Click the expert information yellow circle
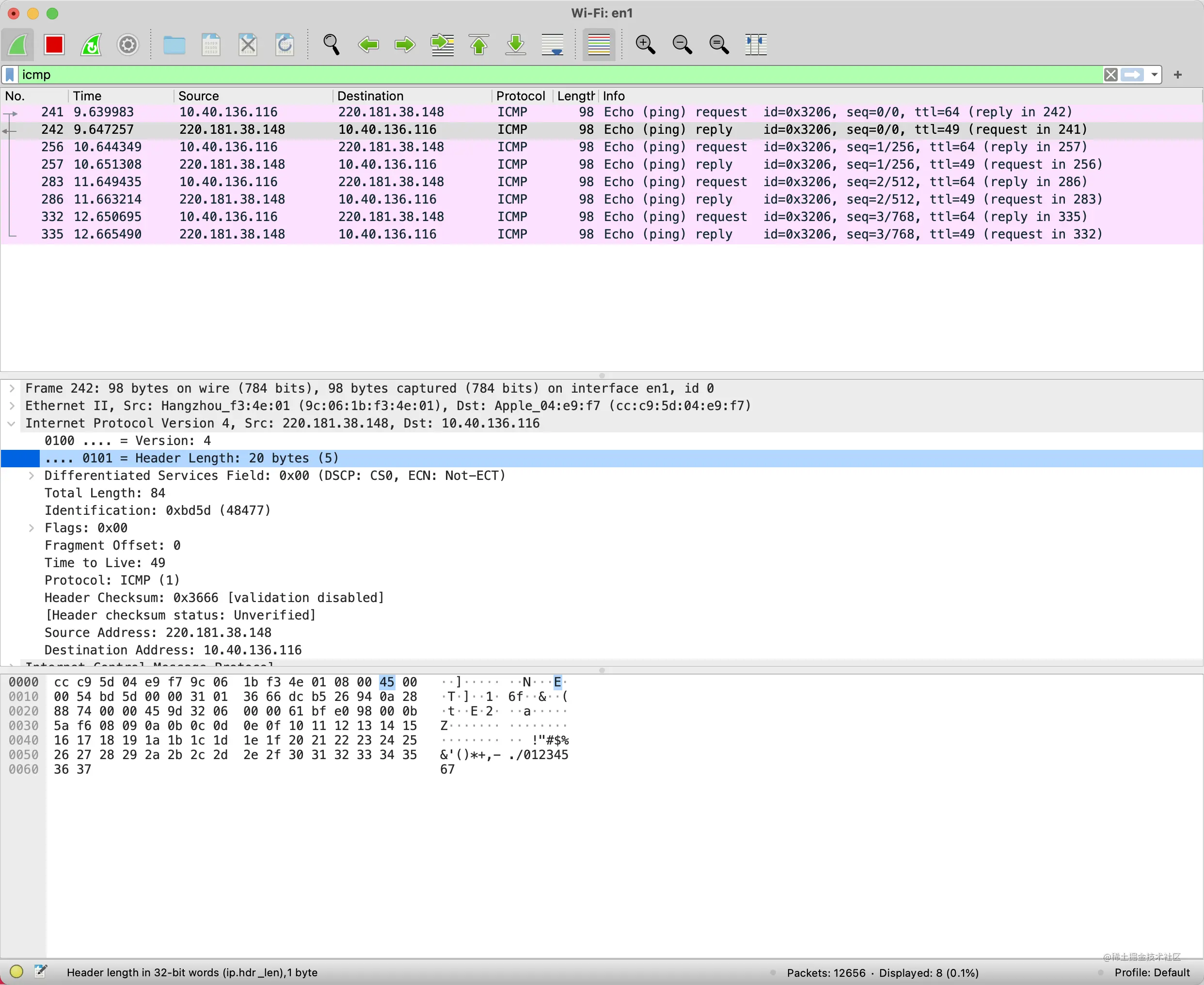The height and width of the screenshot is (985, 1204). tap(16, 972)
